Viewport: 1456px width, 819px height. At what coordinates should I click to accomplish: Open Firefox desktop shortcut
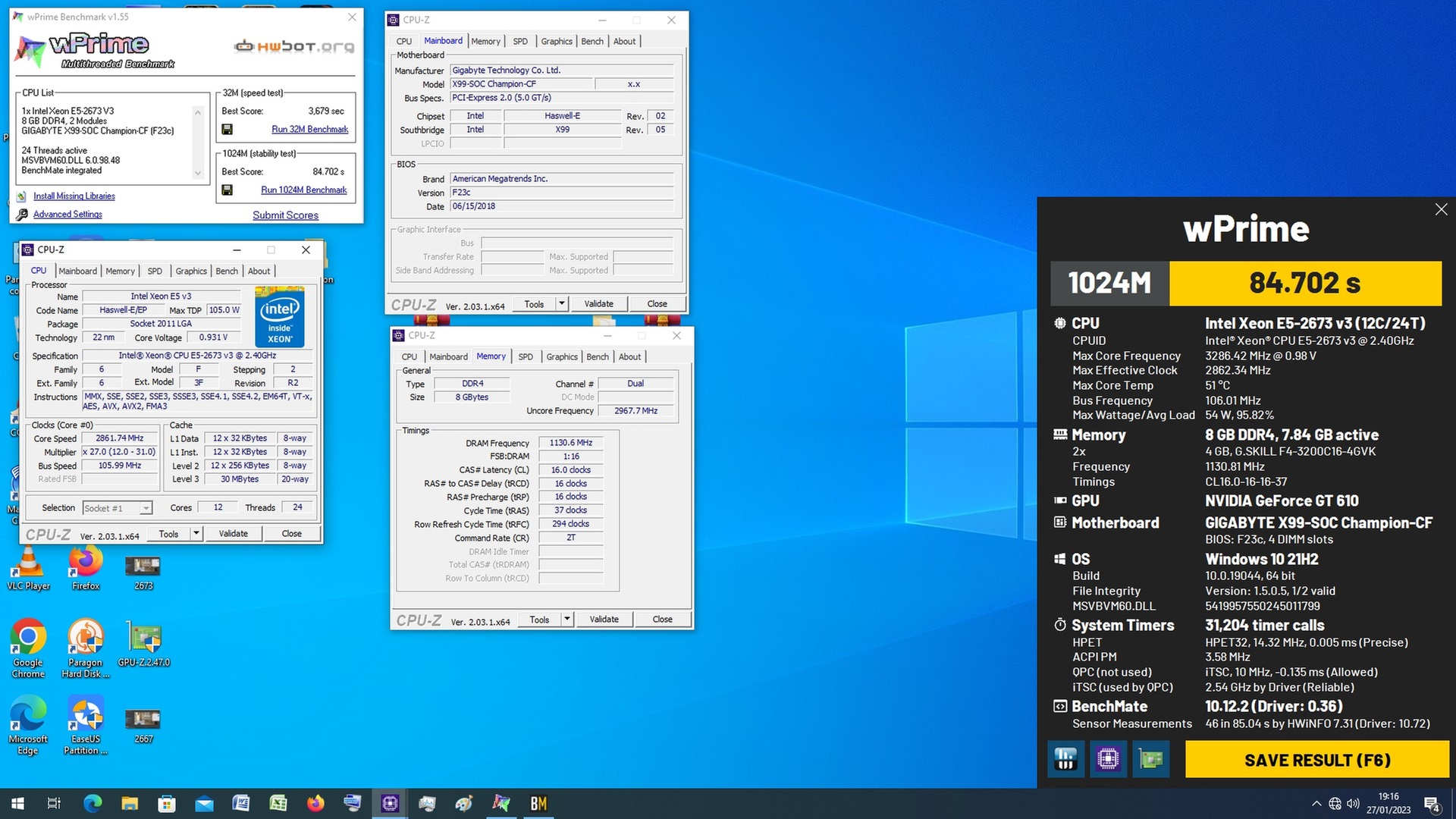point(86,569)
